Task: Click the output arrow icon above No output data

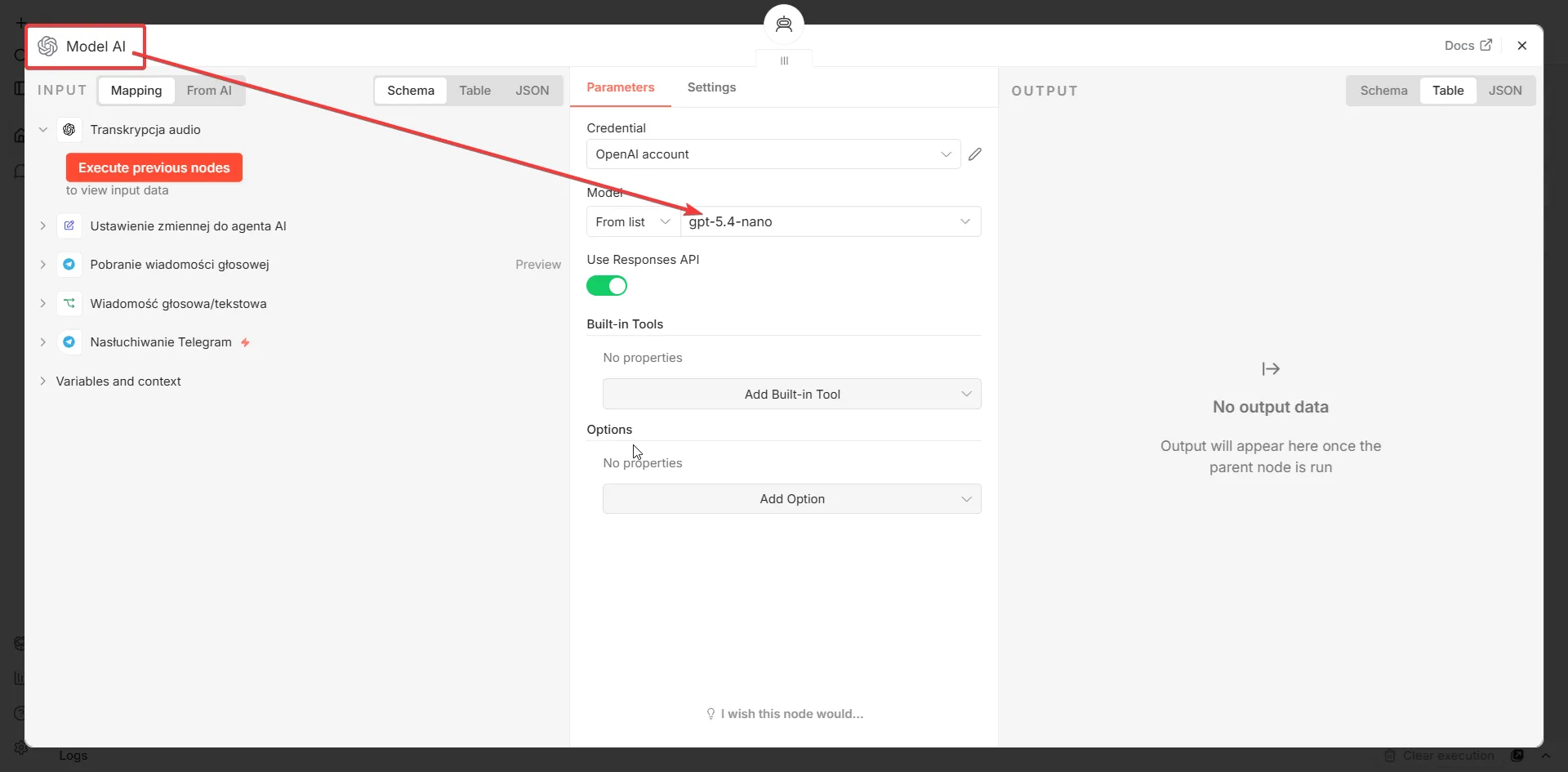Action: point(1271,369)
